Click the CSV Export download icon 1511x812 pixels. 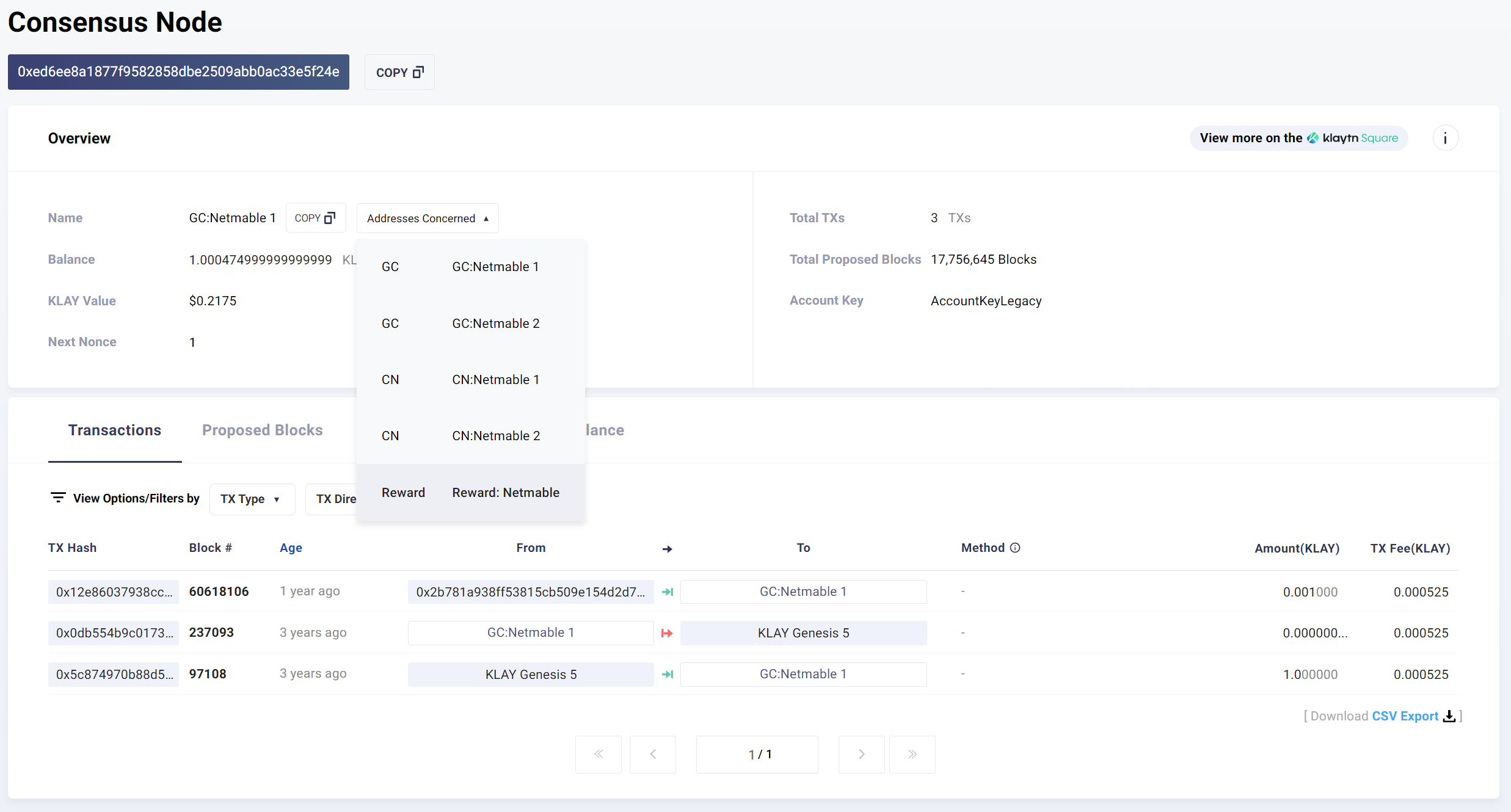(x=1449, y=716)
